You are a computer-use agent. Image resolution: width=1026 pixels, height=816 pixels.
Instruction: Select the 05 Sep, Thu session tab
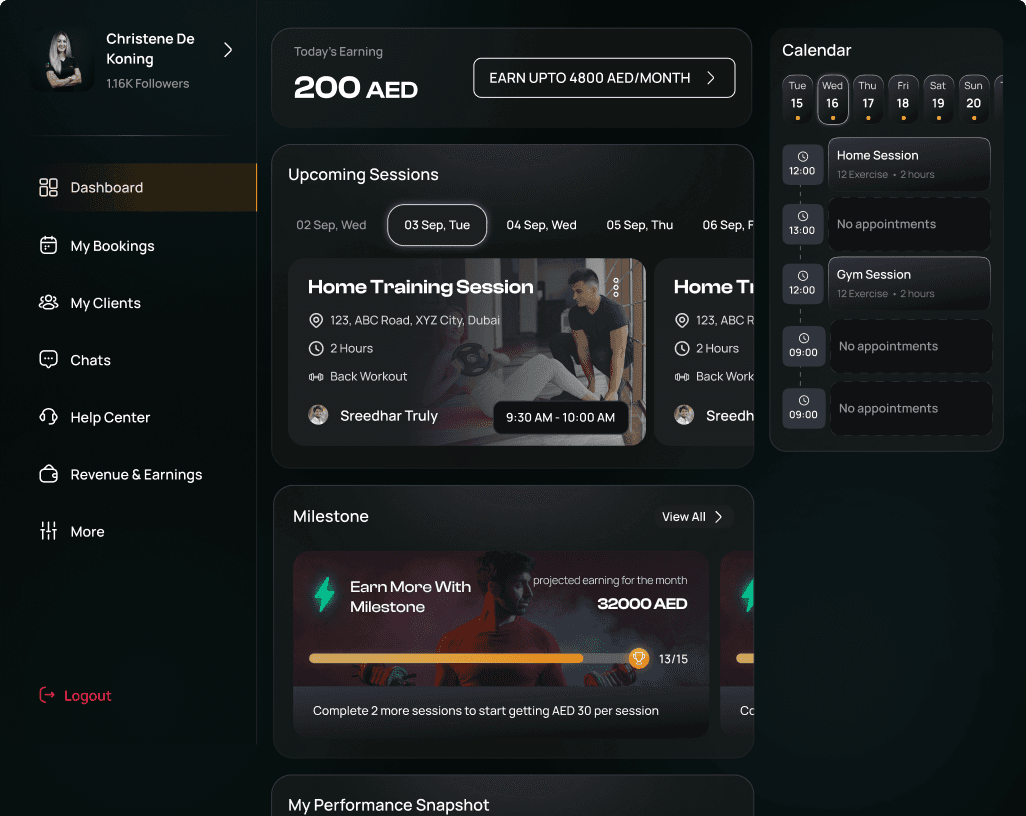pos(639,225)
